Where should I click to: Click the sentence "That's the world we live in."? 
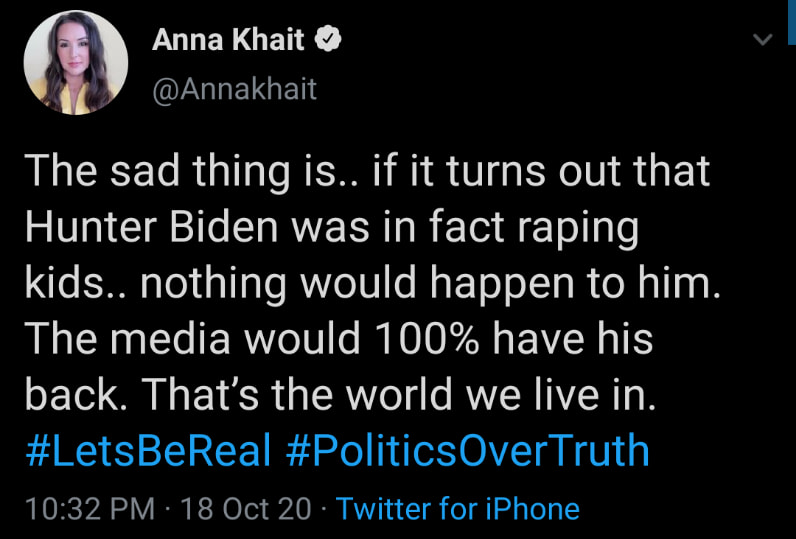[398, 396]
